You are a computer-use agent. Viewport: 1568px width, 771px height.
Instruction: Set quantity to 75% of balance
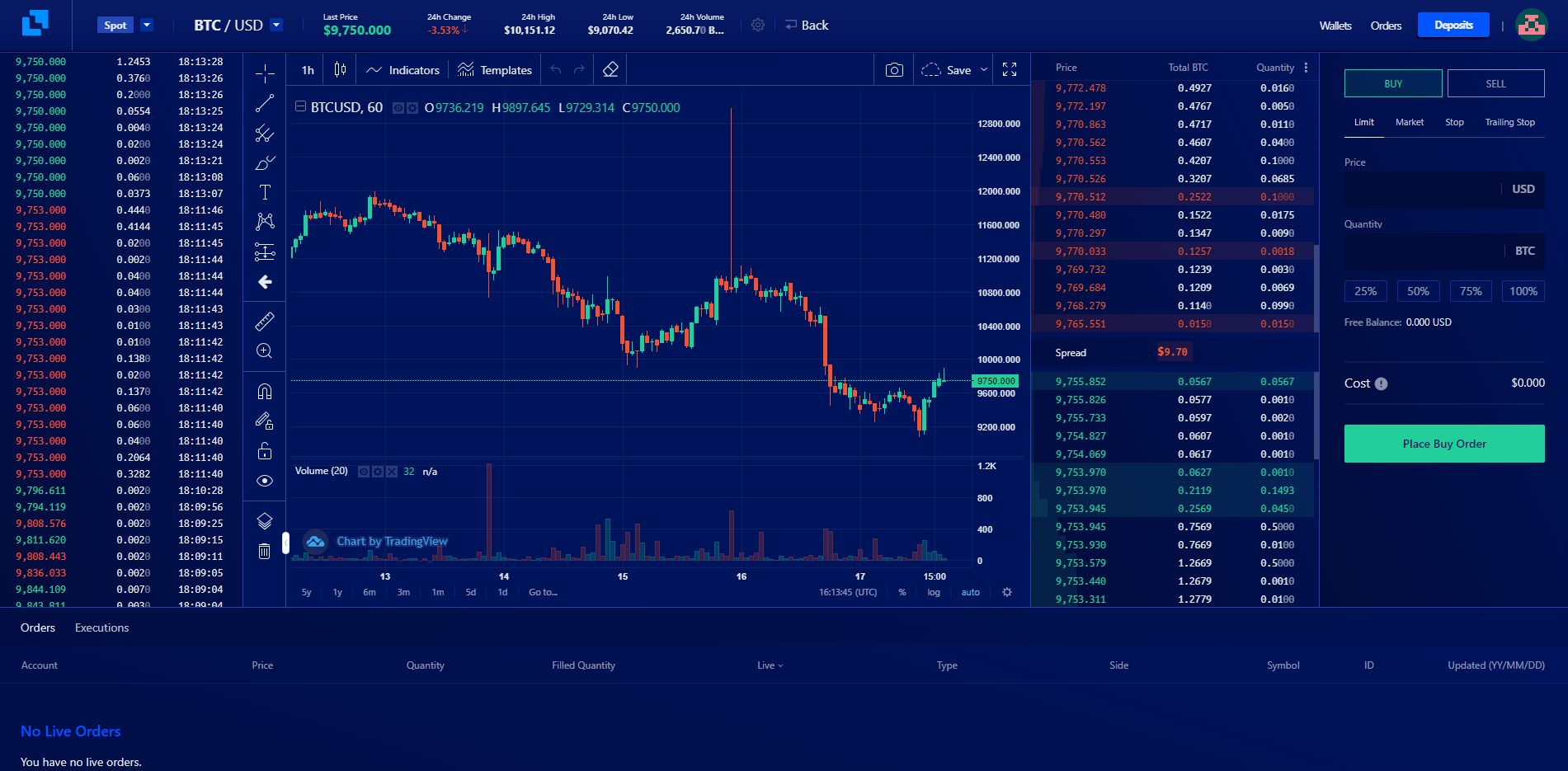pos(1471,291)
